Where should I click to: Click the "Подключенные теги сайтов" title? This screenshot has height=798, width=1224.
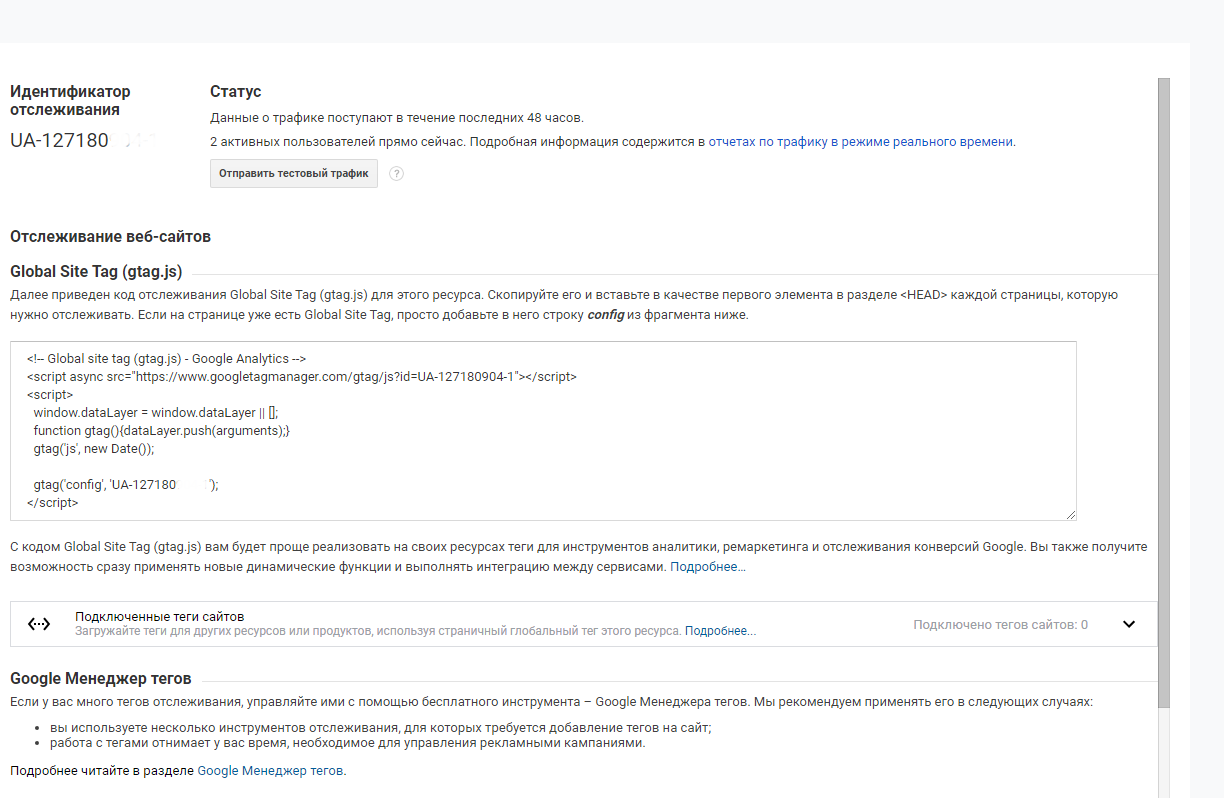[159, 616]
